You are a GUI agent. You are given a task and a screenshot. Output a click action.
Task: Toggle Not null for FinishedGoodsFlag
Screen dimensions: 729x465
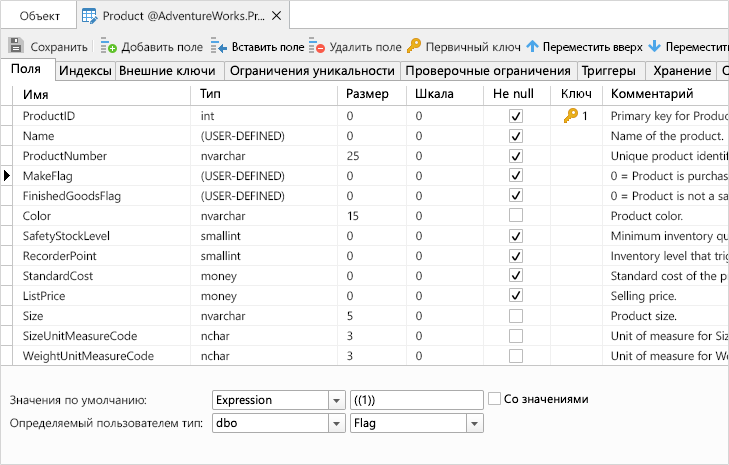click(x=516, y=195)
